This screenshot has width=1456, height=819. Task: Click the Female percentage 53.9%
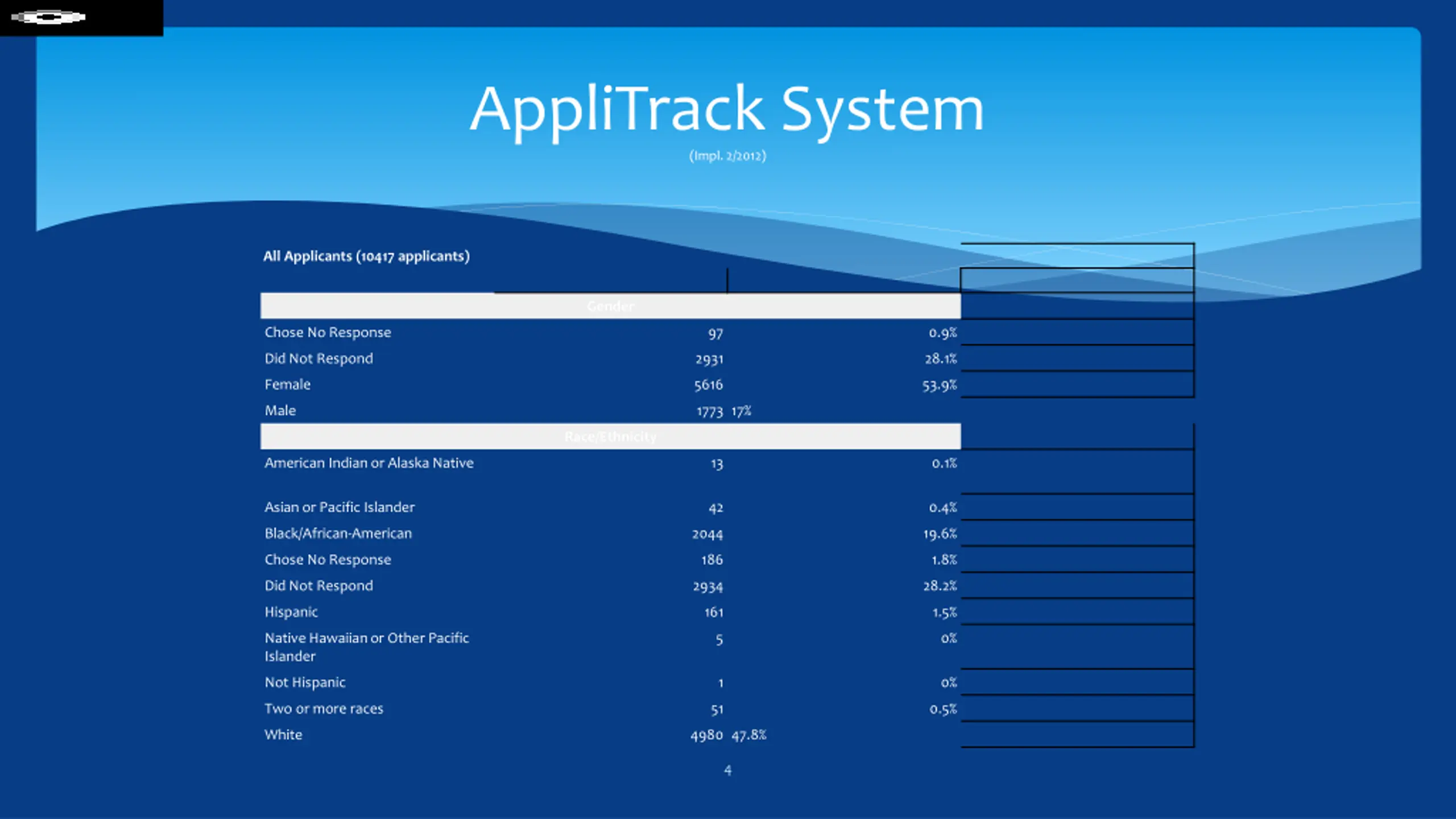(939, 386)
